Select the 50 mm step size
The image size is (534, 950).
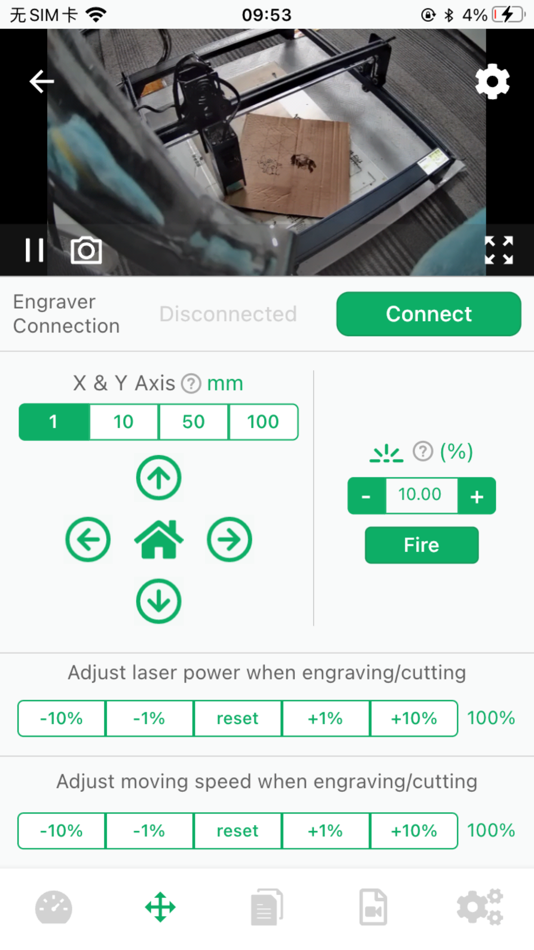click(193, 422)
